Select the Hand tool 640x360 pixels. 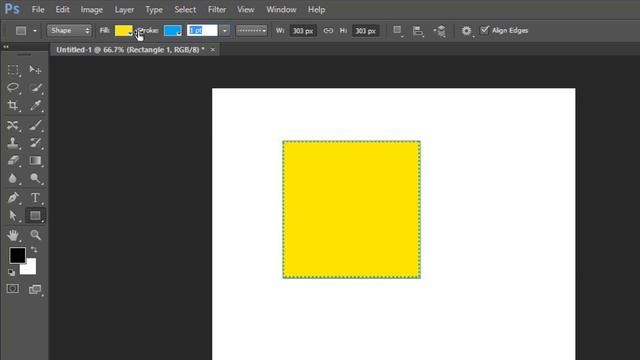point(13,235)
